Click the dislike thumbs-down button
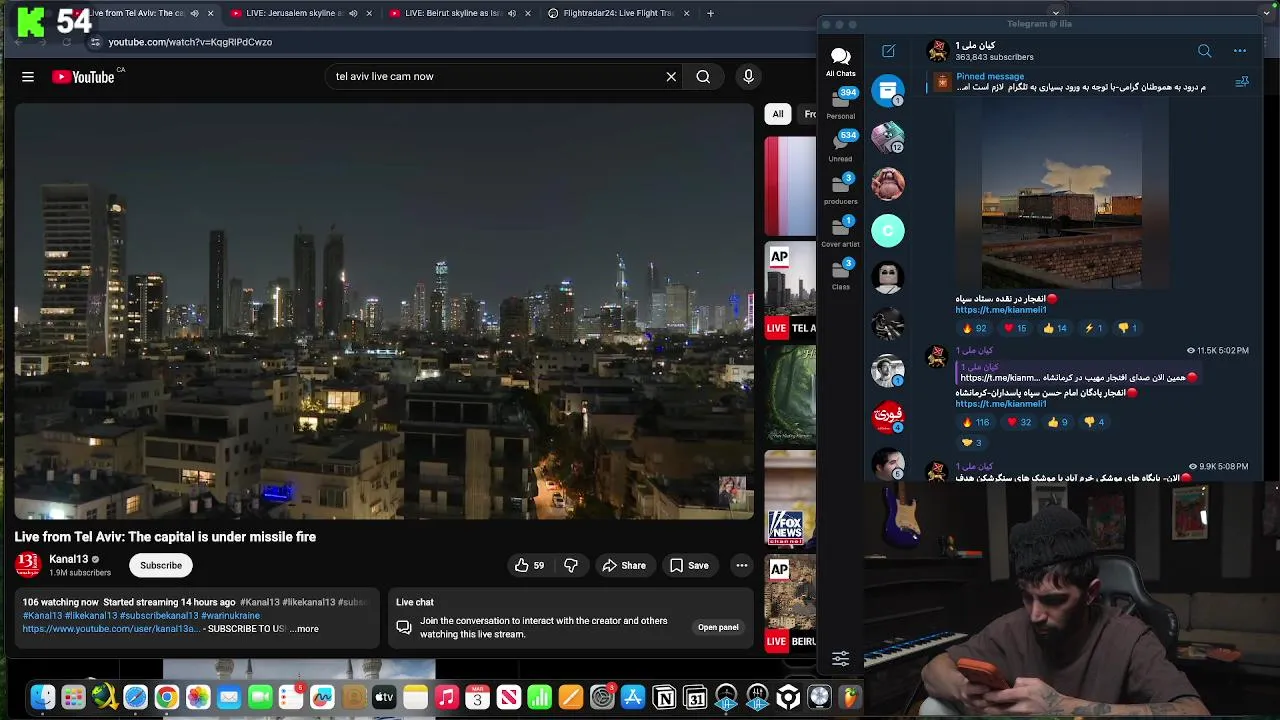The image size is (1280, 720). [571, 565]
